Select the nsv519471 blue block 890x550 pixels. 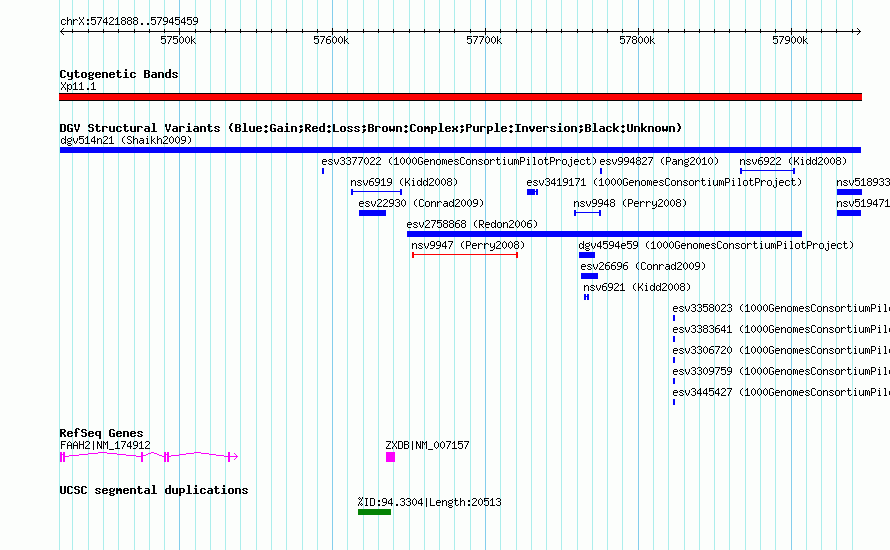click(849, 213)
